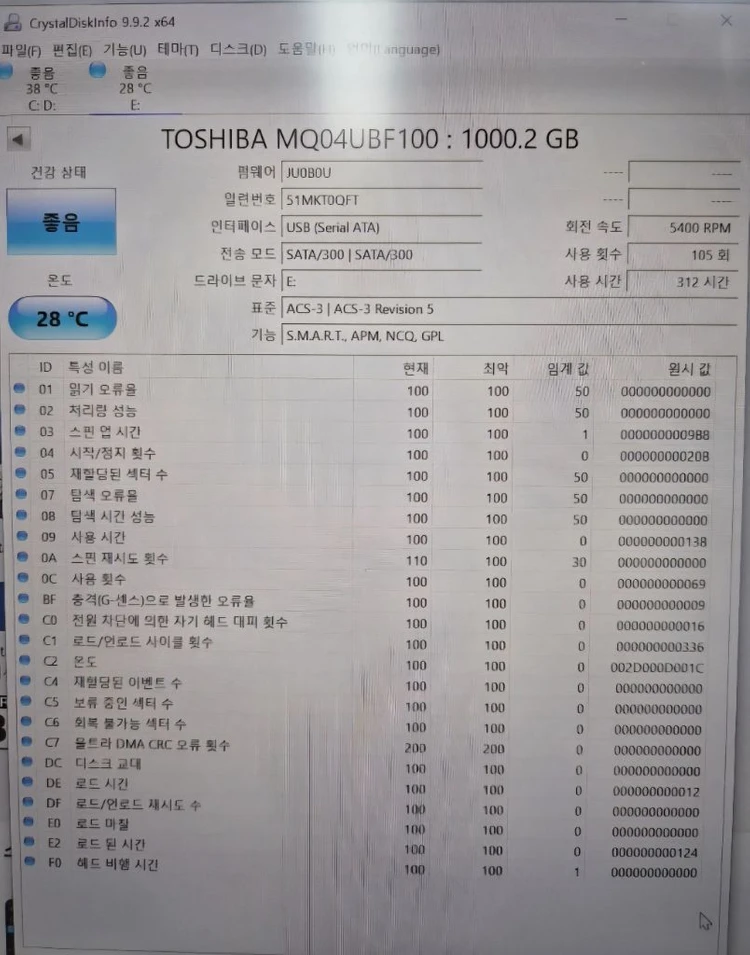The width and height of the screenshot is (750, 955).
Task: Click status dot of row BF 충격(G-센스)
Action: pos(23,598)
